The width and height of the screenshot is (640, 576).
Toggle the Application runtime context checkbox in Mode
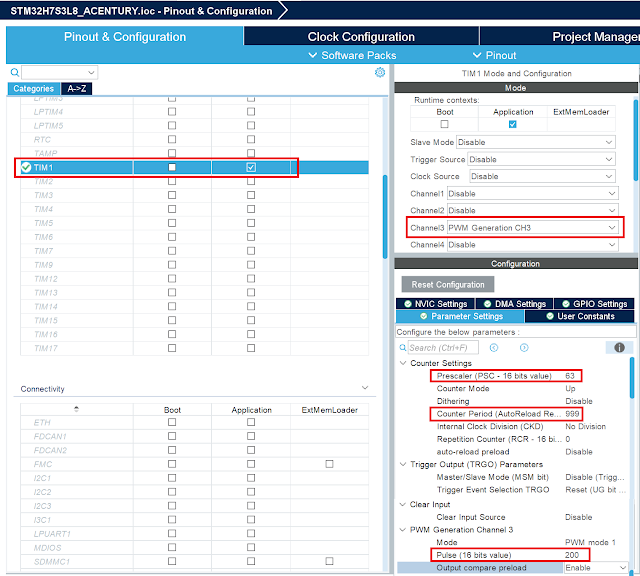click(513, 124)
